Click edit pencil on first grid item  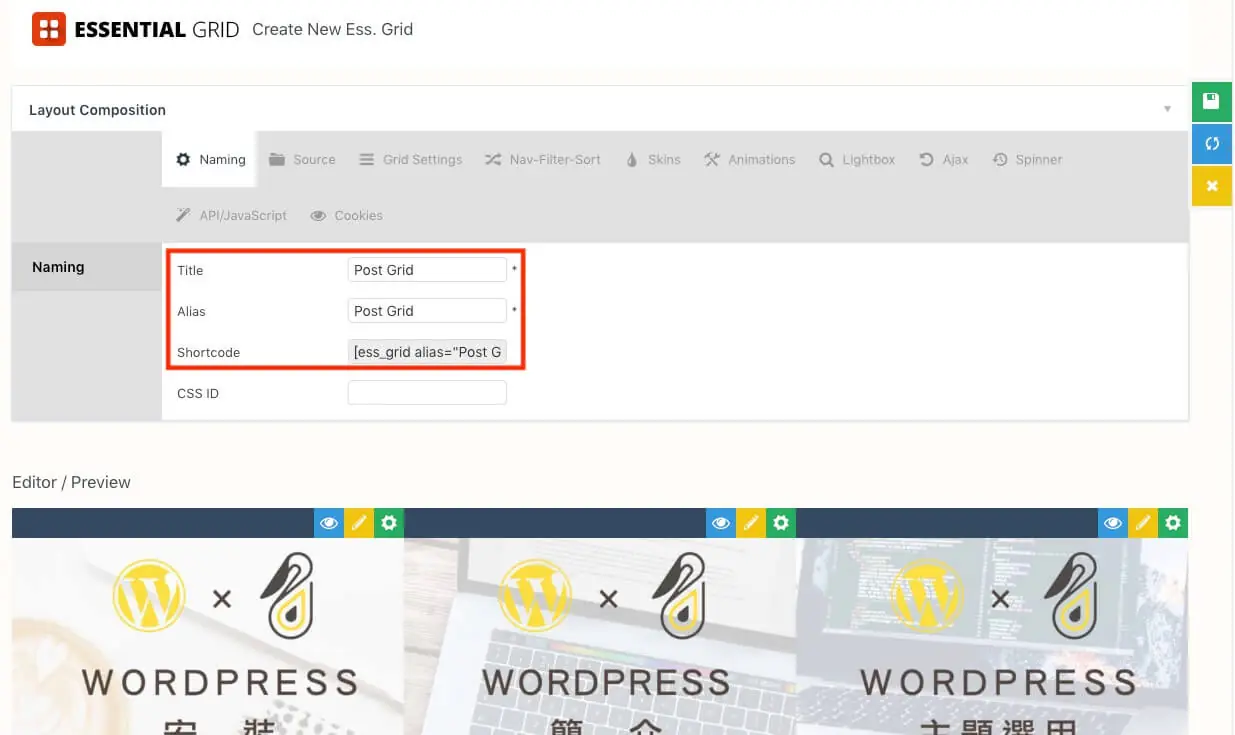(x=359, y=523)
